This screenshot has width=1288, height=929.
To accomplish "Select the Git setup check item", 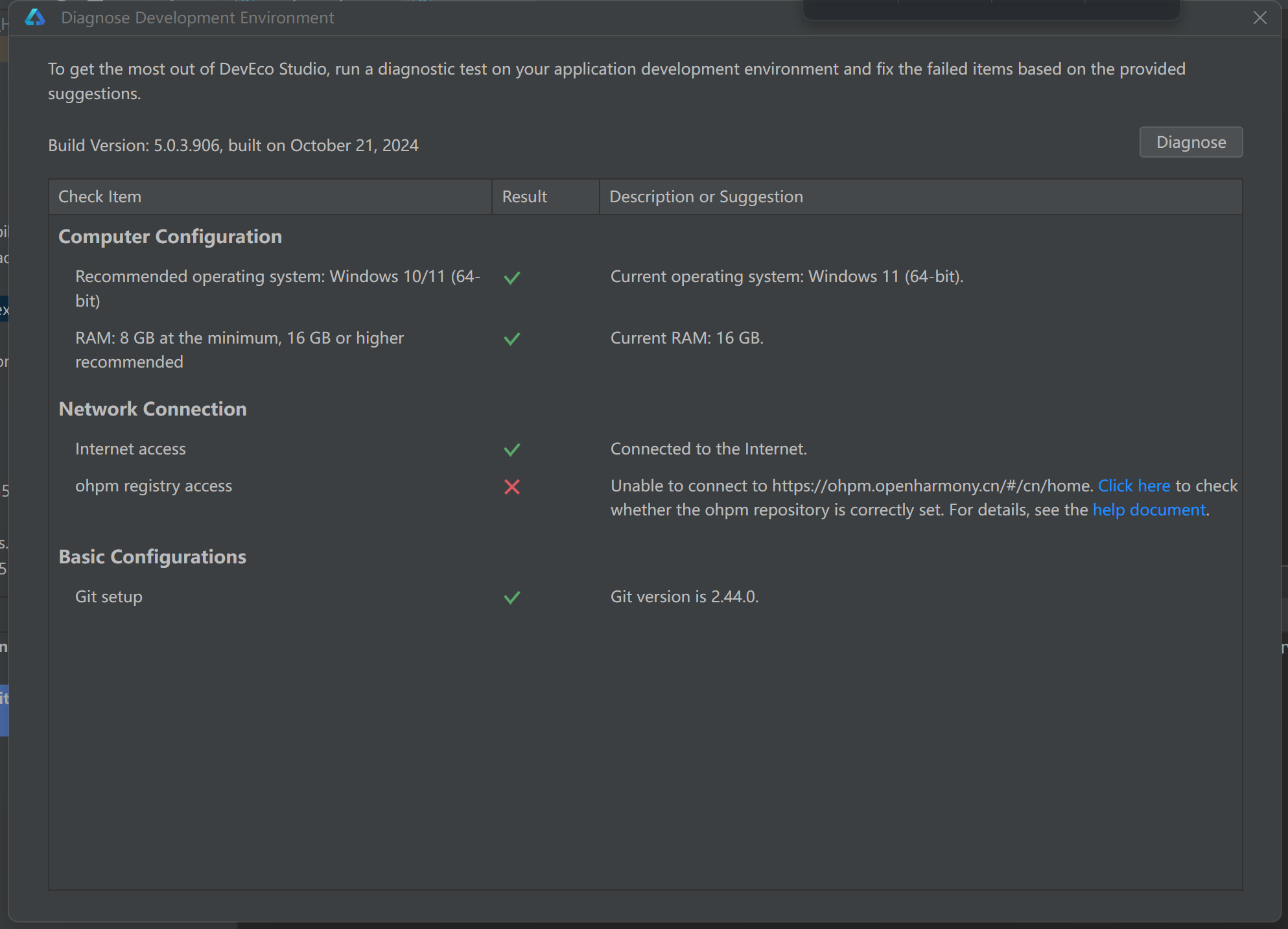I will pos(109,596).
